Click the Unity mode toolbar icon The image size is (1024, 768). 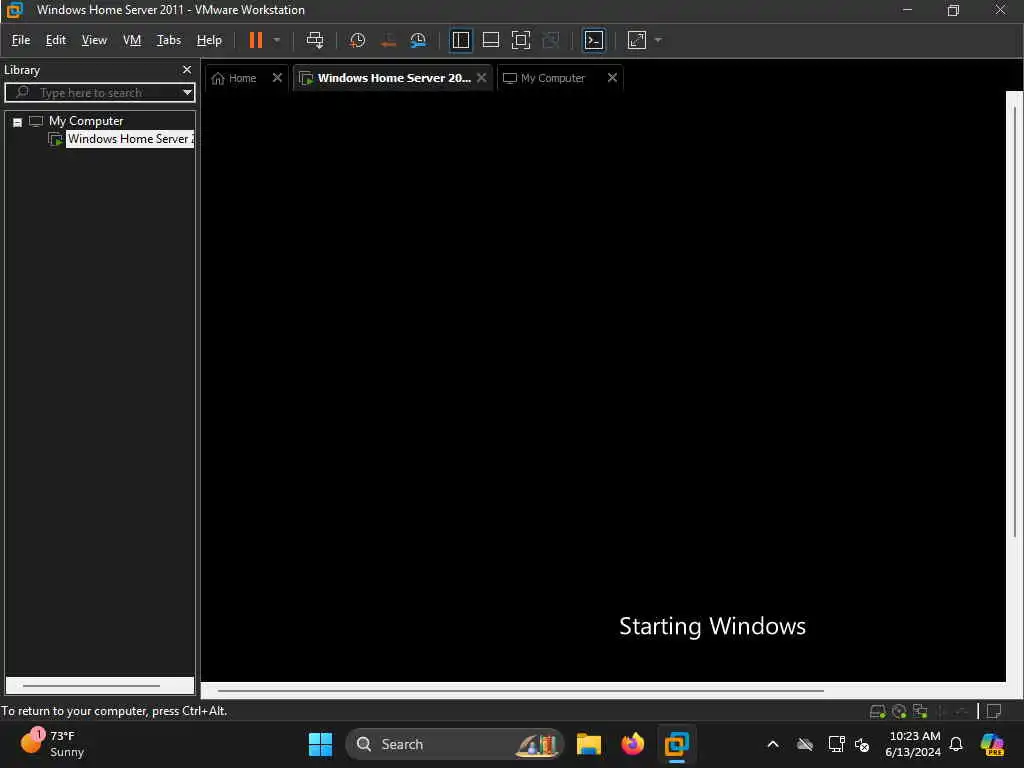[x=551, y=40]
